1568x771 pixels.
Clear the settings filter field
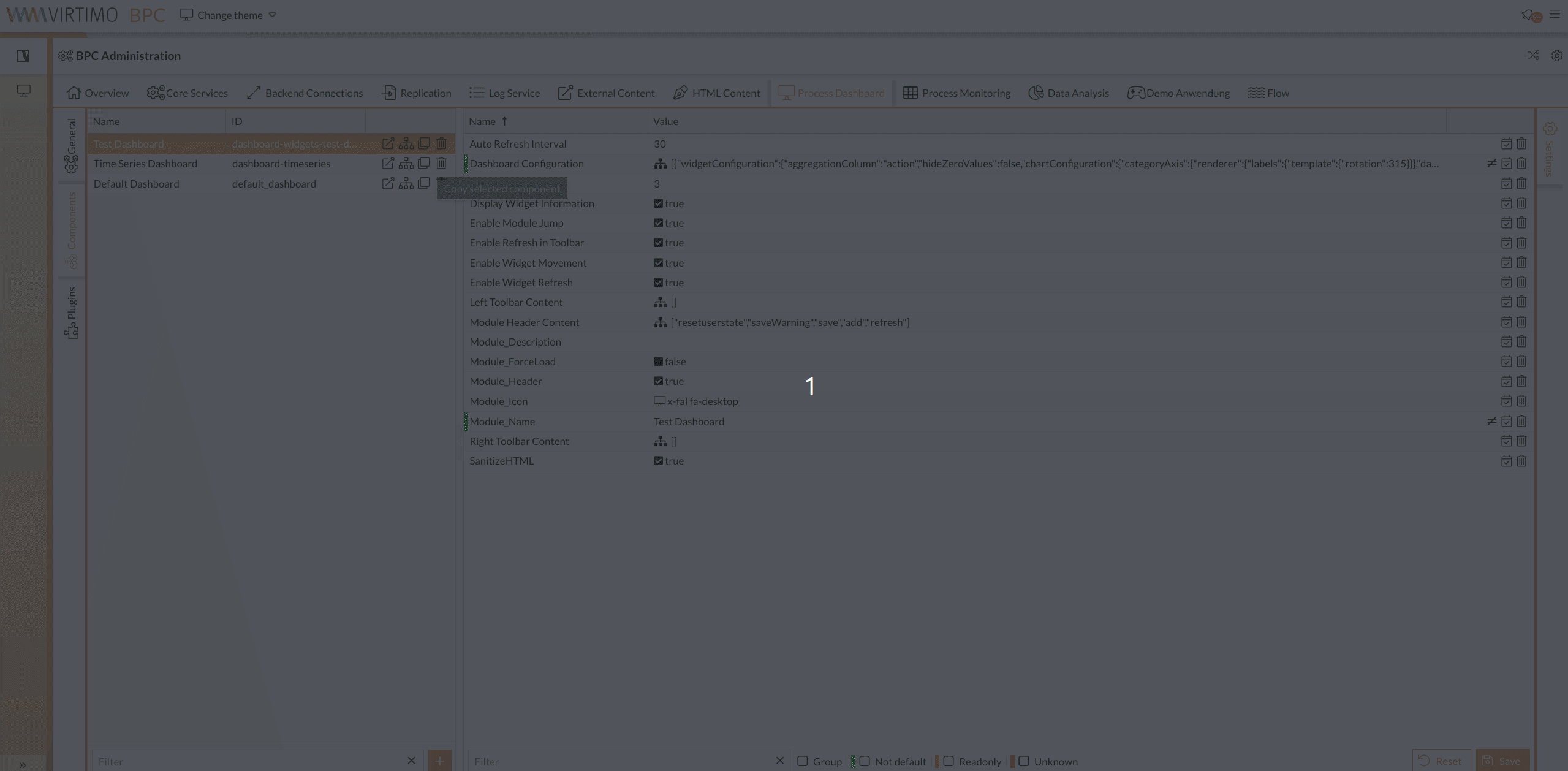tap(779, 761)
